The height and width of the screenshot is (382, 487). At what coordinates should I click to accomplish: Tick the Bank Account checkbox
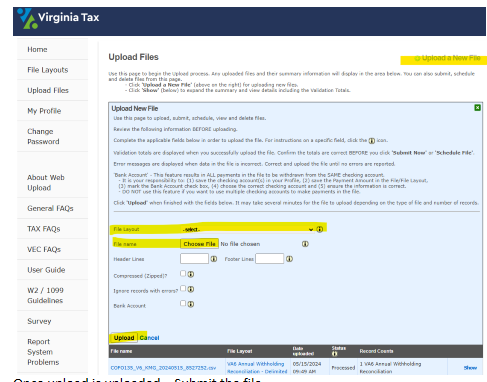(x=183, y=303)
